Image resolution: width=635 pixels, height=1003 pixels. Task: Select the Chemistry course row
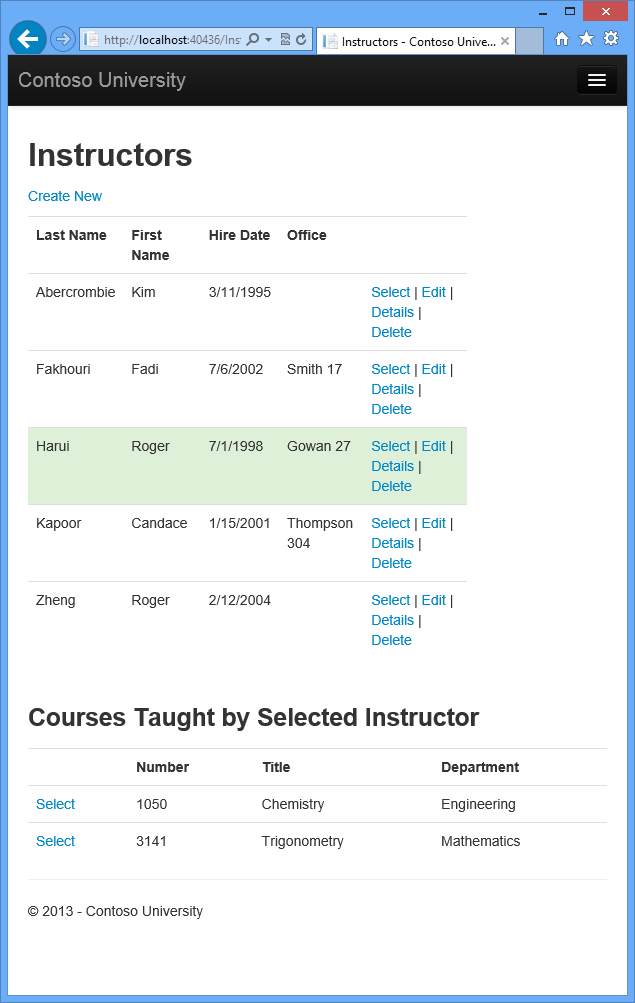pos(55,804)
